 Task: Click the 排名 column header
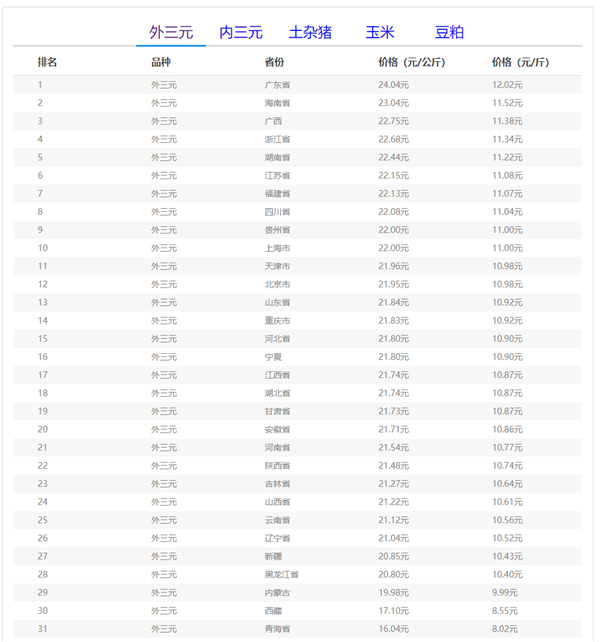pos(47,62)
